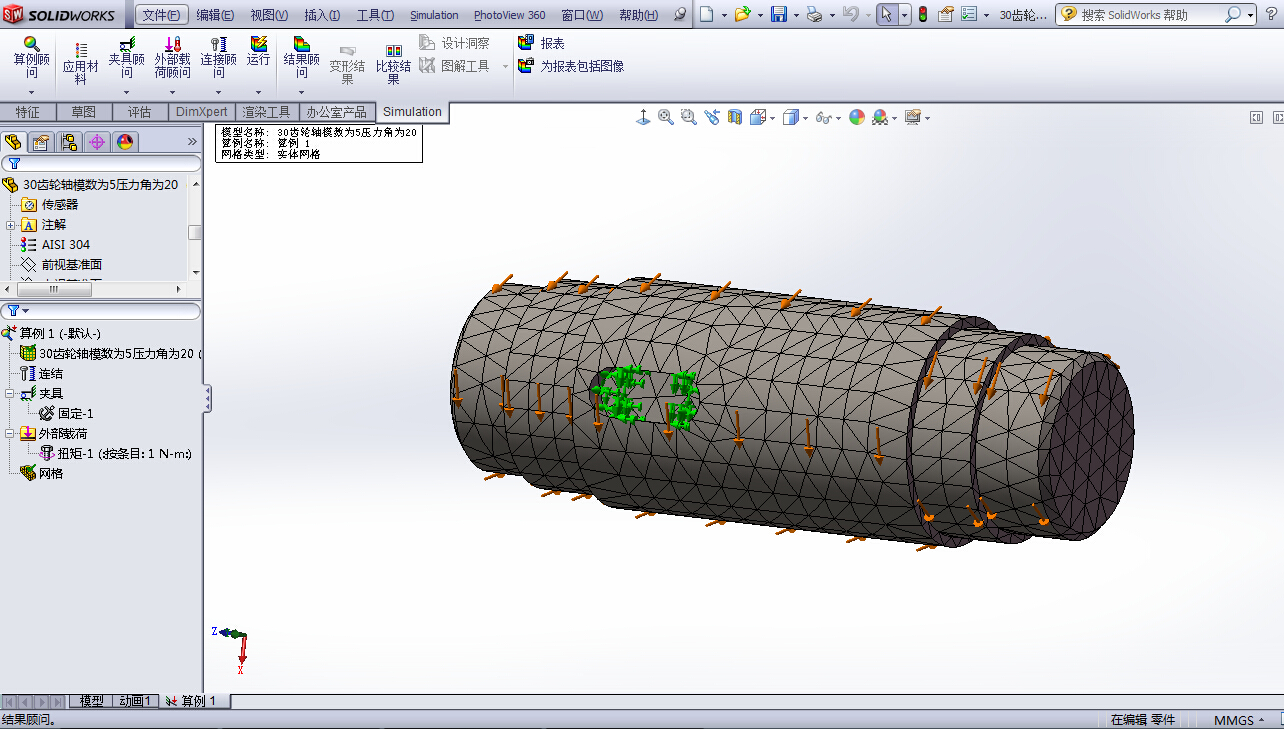Open the ConfigurationManager panel tab
This screenshot has width=1284, height=729.
[x=69, y=142]
